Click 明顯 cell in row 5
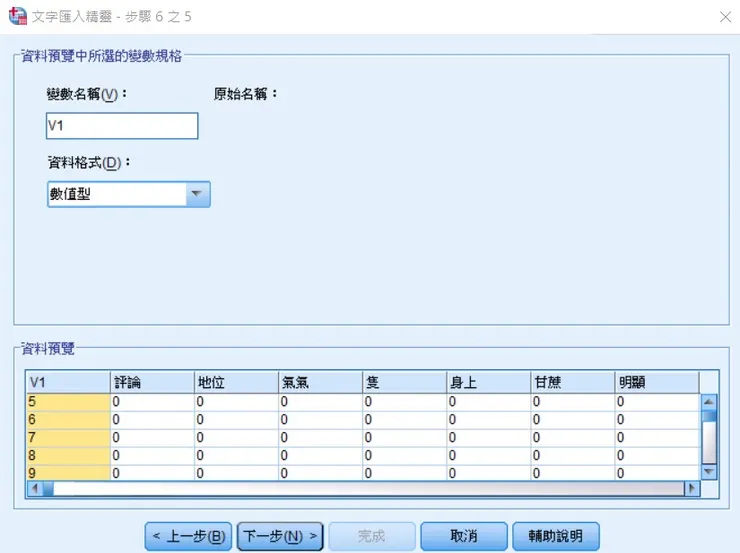Image resolution: width=740 pixels, height=553 pixels. click(x=657, y=402)
